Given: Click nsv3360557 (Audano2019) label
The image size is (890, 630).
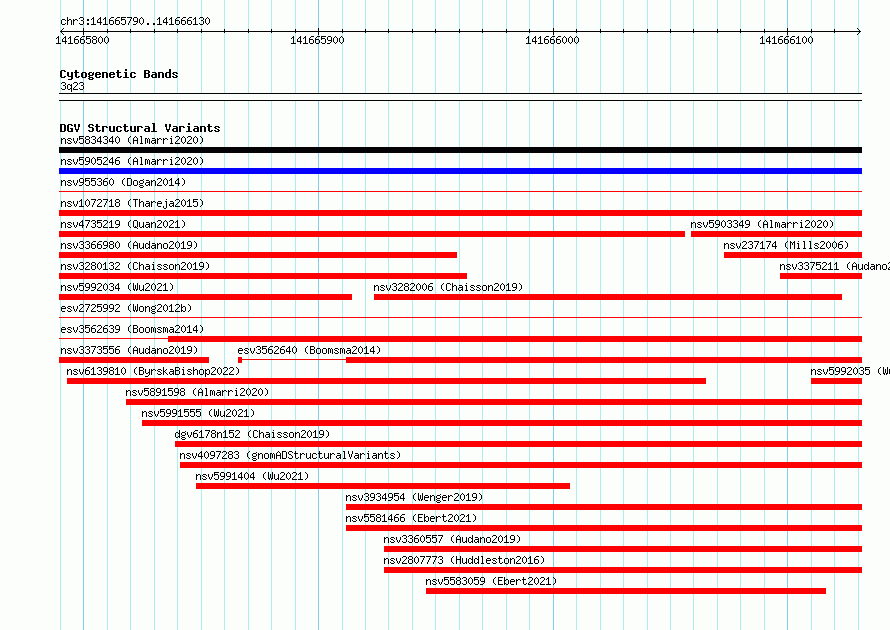Looking at the screenshot, I should (452, 539).
